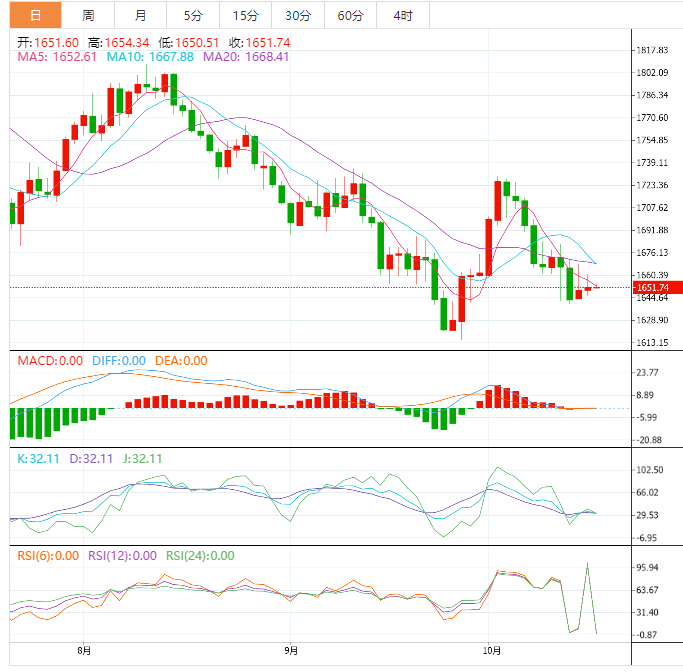Image resolution: width=683 pixels, height=672 pixels.
Task: Switch to the 周 weekly tab
Action: tap(88, 15)
